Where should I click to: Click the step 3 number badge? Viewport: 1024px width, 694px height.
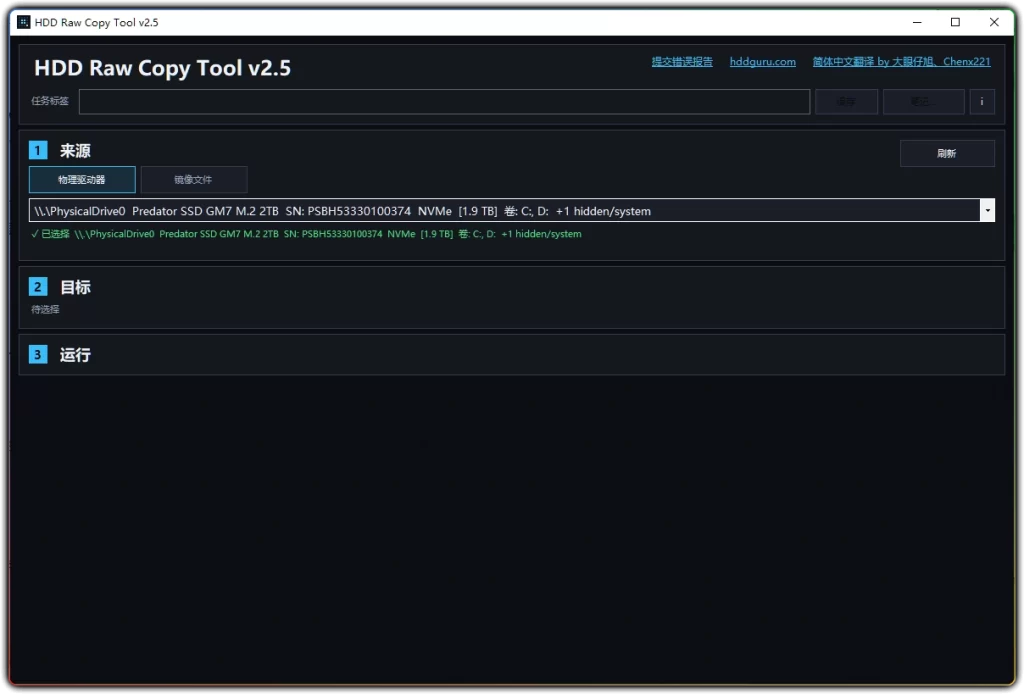pos(38,355)
